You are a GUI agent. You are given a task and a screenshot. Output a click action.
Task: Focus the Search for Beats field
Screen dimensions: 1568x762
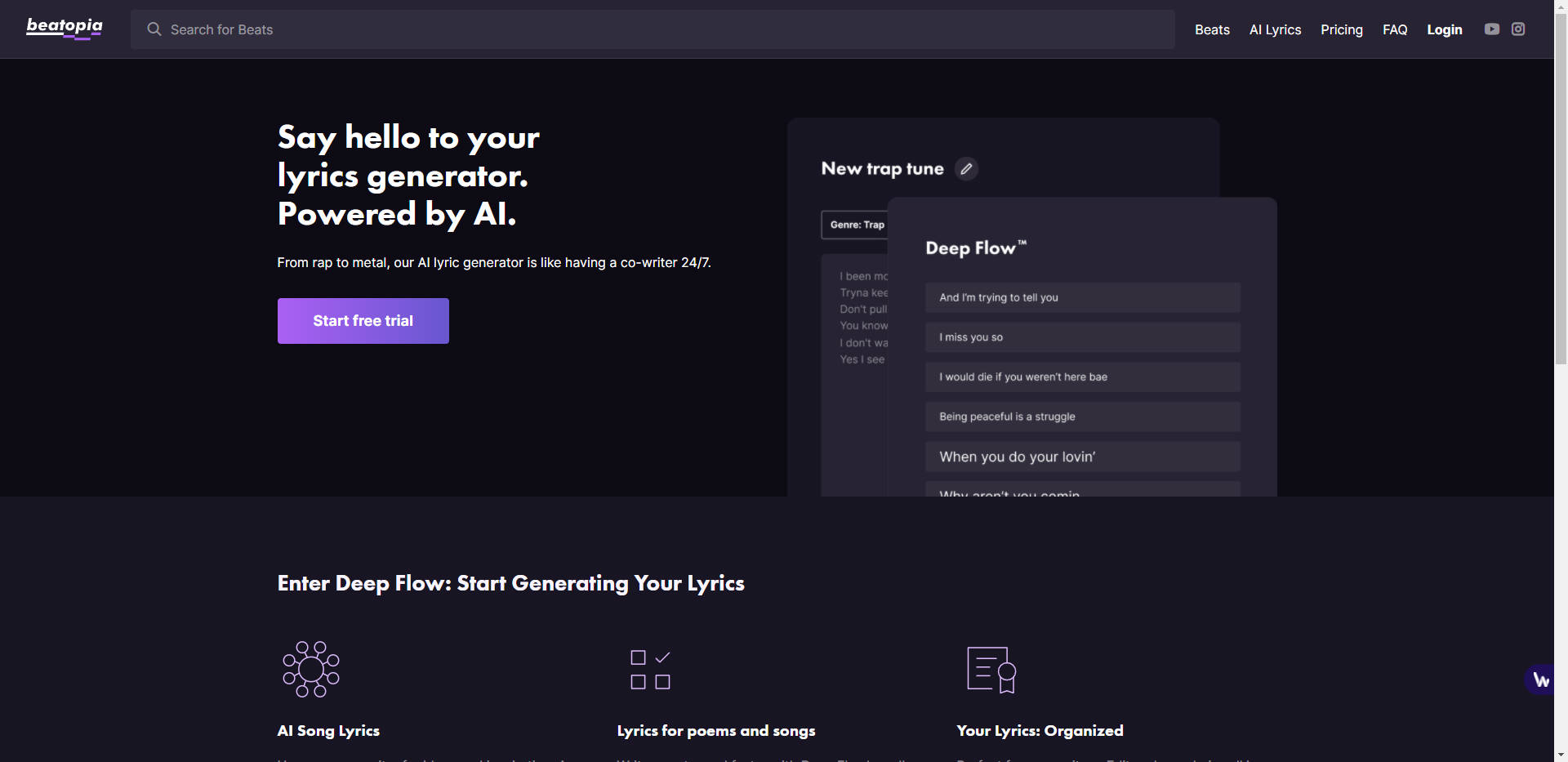click(x=653, y=29)
